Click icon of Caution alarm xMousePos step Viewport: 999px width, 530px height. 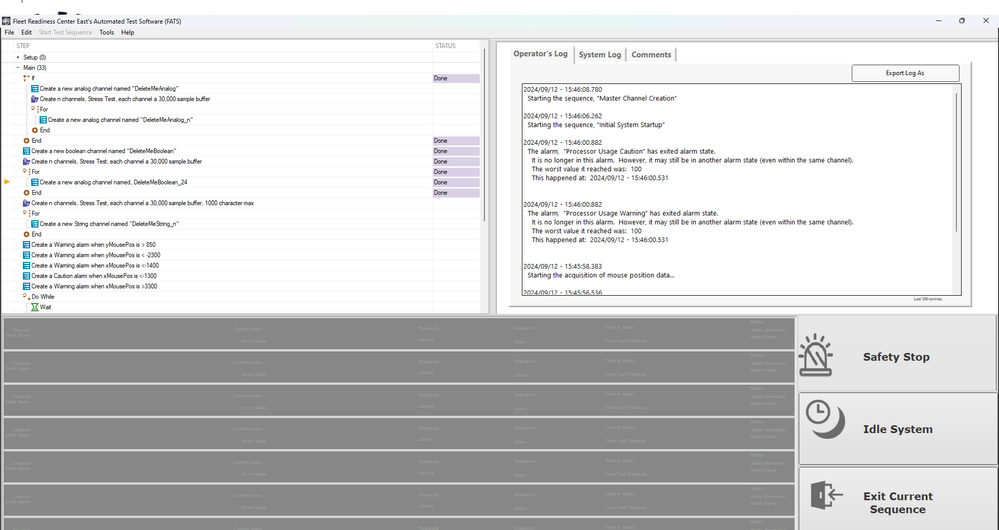(x=27, y=276)
